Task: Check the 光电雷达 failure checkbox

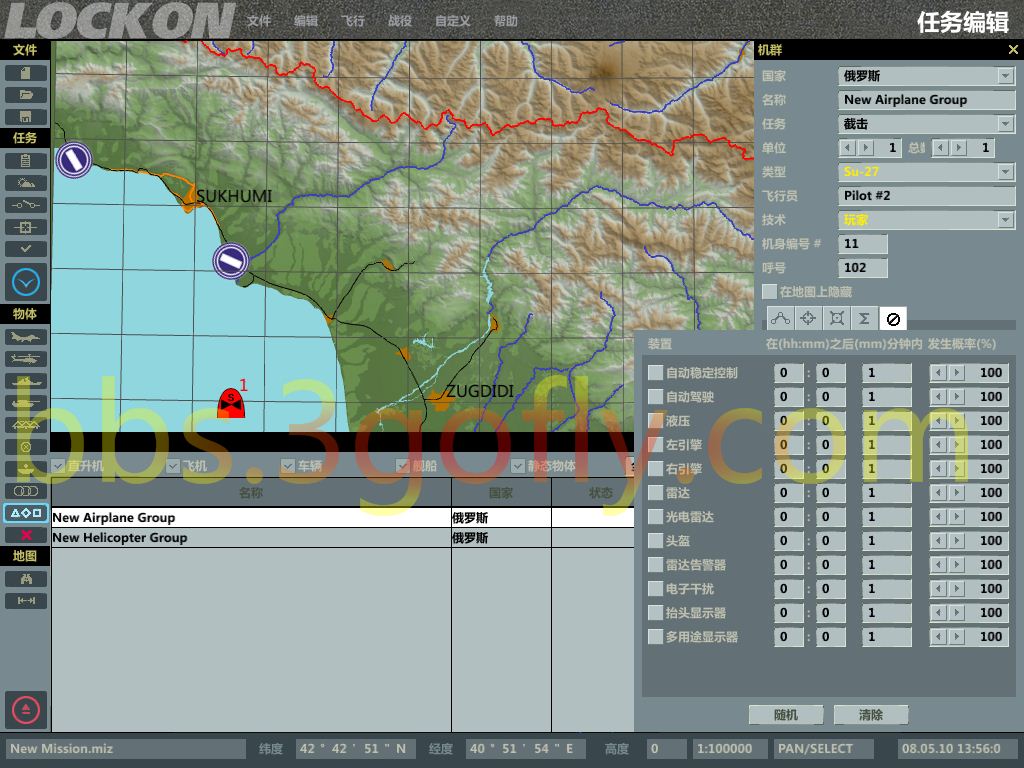Action: tap(655, 517)
